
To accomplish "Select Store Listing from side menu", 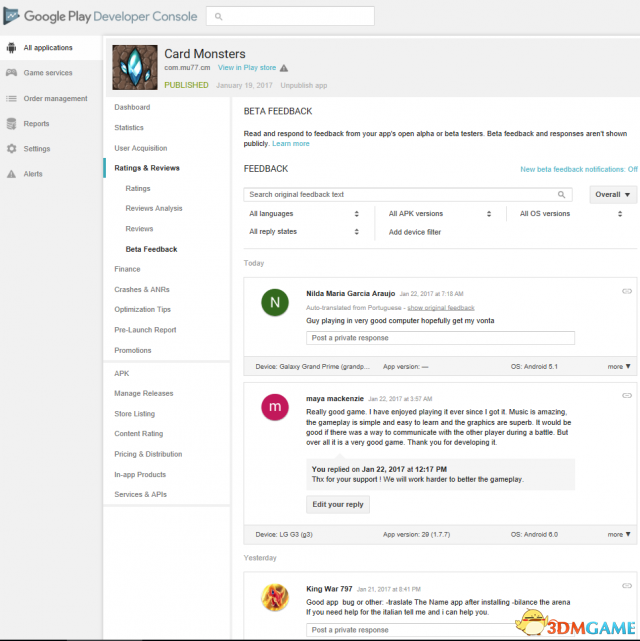I will click(135, 413).
